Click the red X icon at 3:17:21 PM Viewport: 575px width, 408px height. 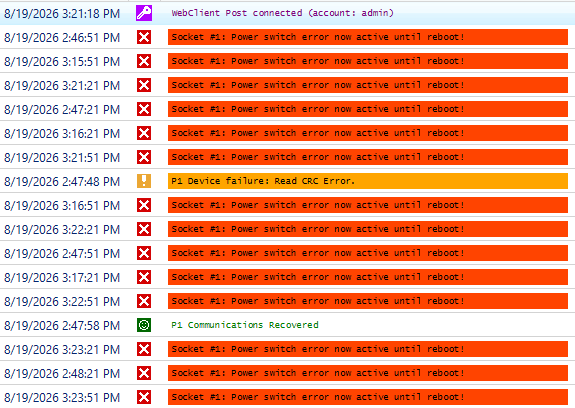[x=144, y=277]
